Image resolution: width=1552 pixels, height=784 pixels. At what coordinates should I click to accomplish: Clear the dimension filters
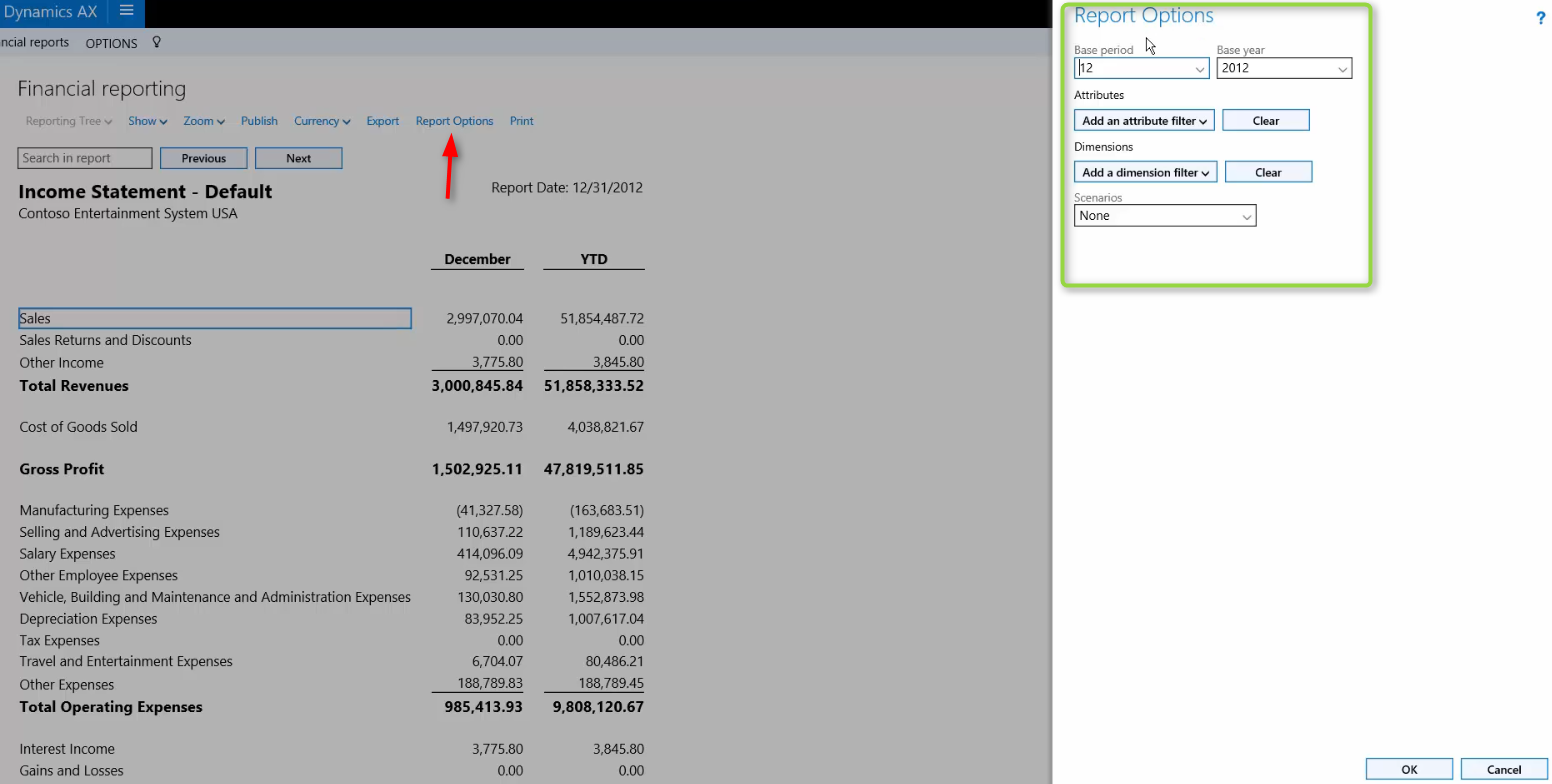click(1268, 172)
